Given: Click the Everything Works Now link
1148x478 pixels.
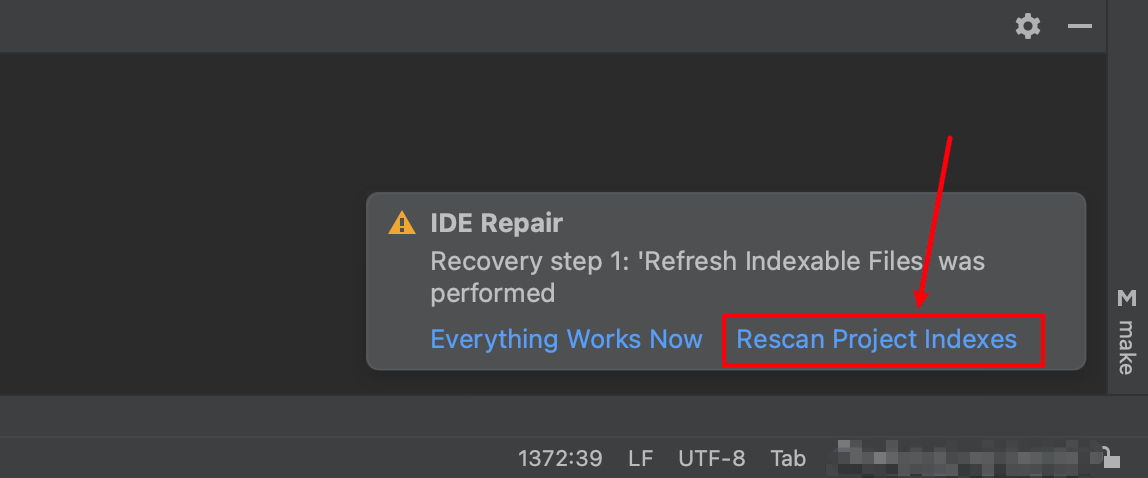Looking at the screenshot, I should (x=566, y=339).
